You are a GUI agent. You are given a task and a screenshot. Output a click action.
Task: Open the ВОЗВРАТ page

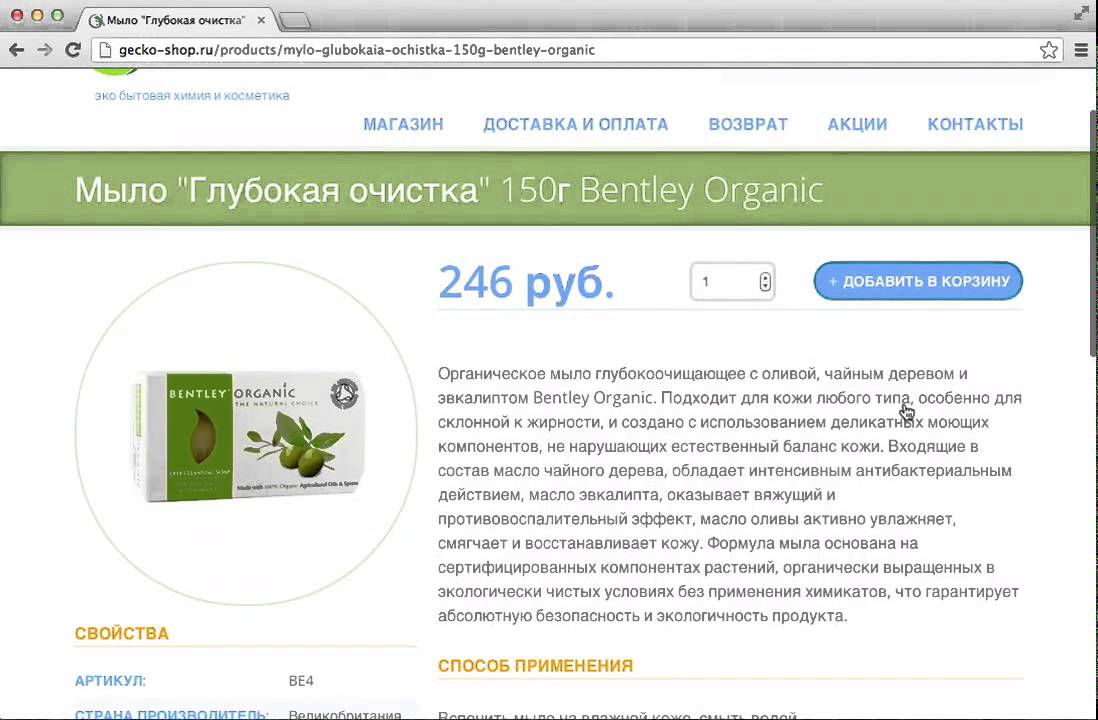pos(748,124)
